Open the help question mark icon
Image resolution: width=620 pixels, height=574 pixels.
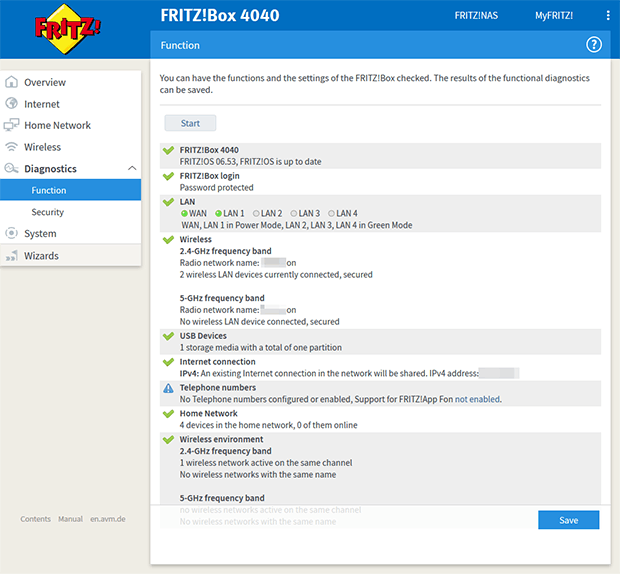pos(594,45)
